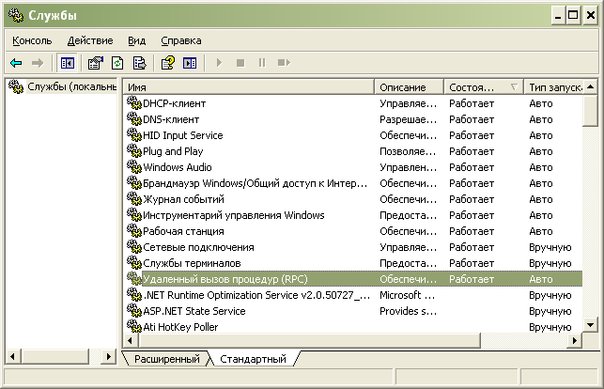Click 'Microsoft ...' description cell
The width and height of the screenshot is (604, 389).
[x=407, y=295]
